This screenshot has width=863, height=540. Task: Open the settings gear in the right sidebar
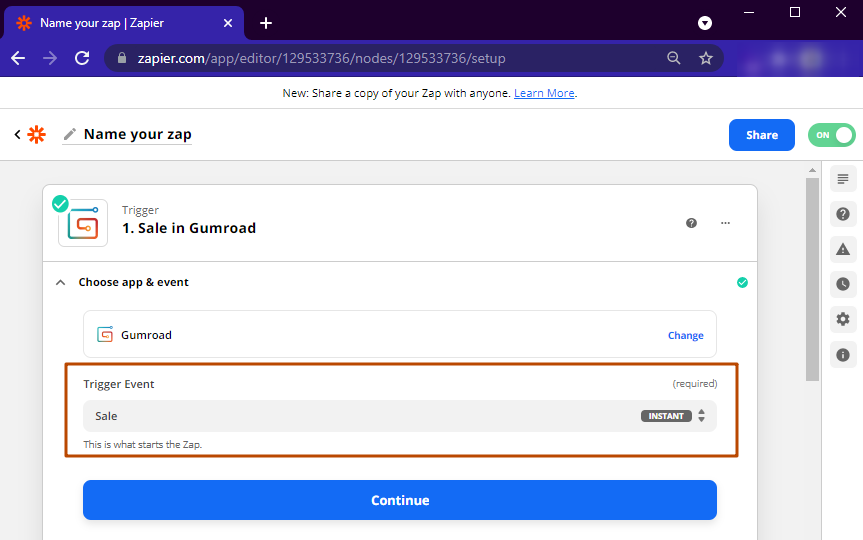click(843, 319)
